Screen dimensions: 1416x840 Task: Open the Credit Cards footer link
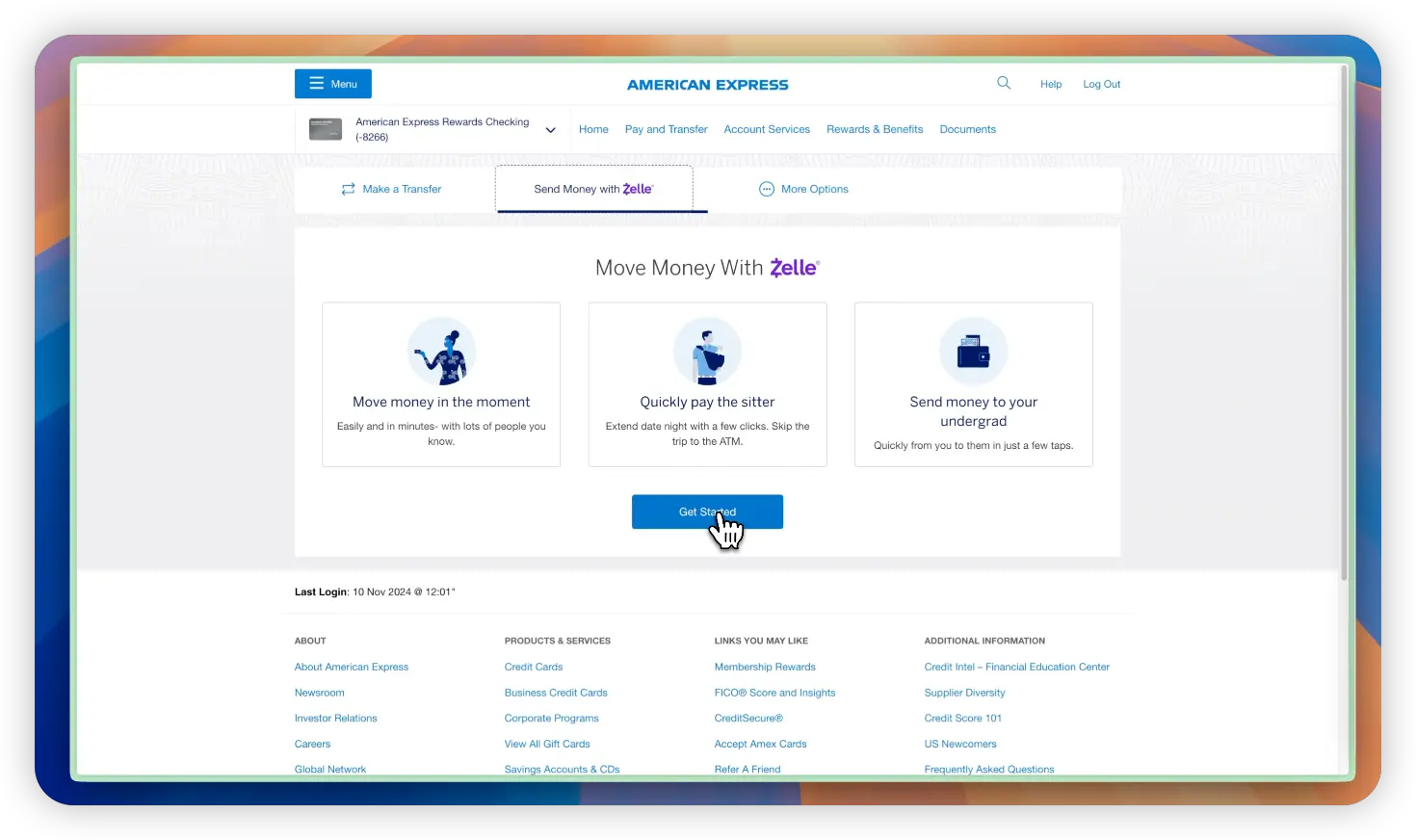[534, 667]
